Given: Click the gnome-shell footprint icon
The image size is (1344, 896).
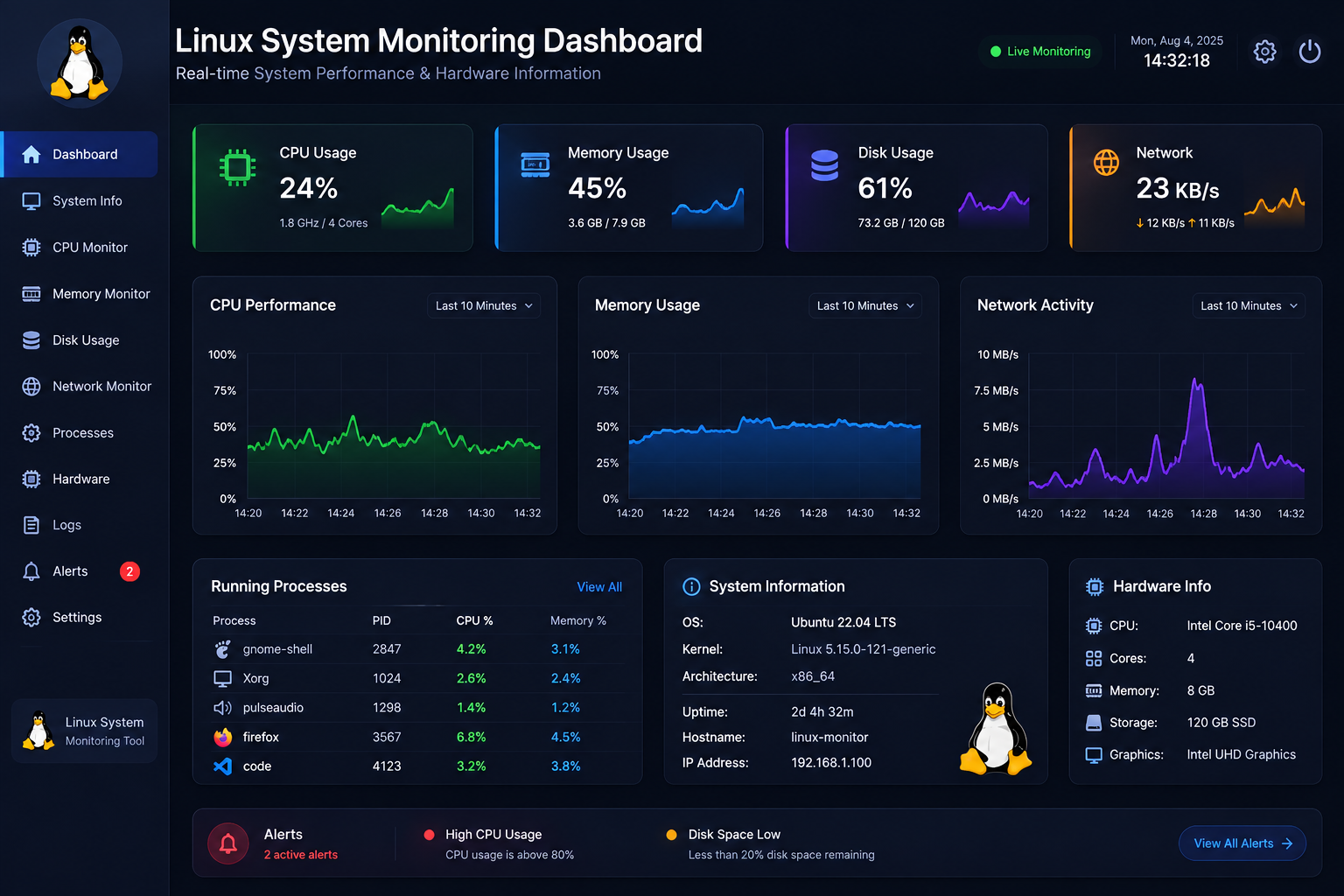Looking at the screenshot, I should 223,649.
